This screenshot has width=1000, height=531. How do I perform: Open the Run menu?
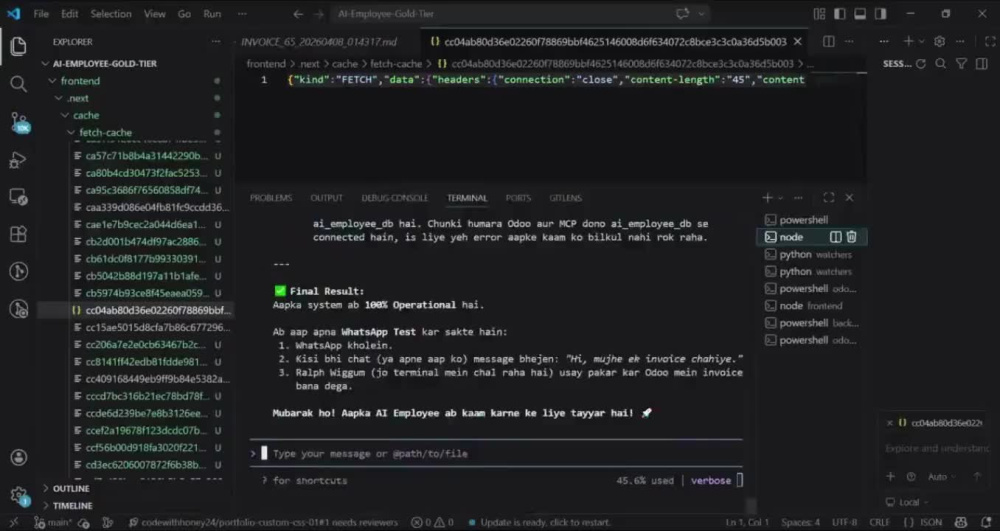[x=212, y=13]
